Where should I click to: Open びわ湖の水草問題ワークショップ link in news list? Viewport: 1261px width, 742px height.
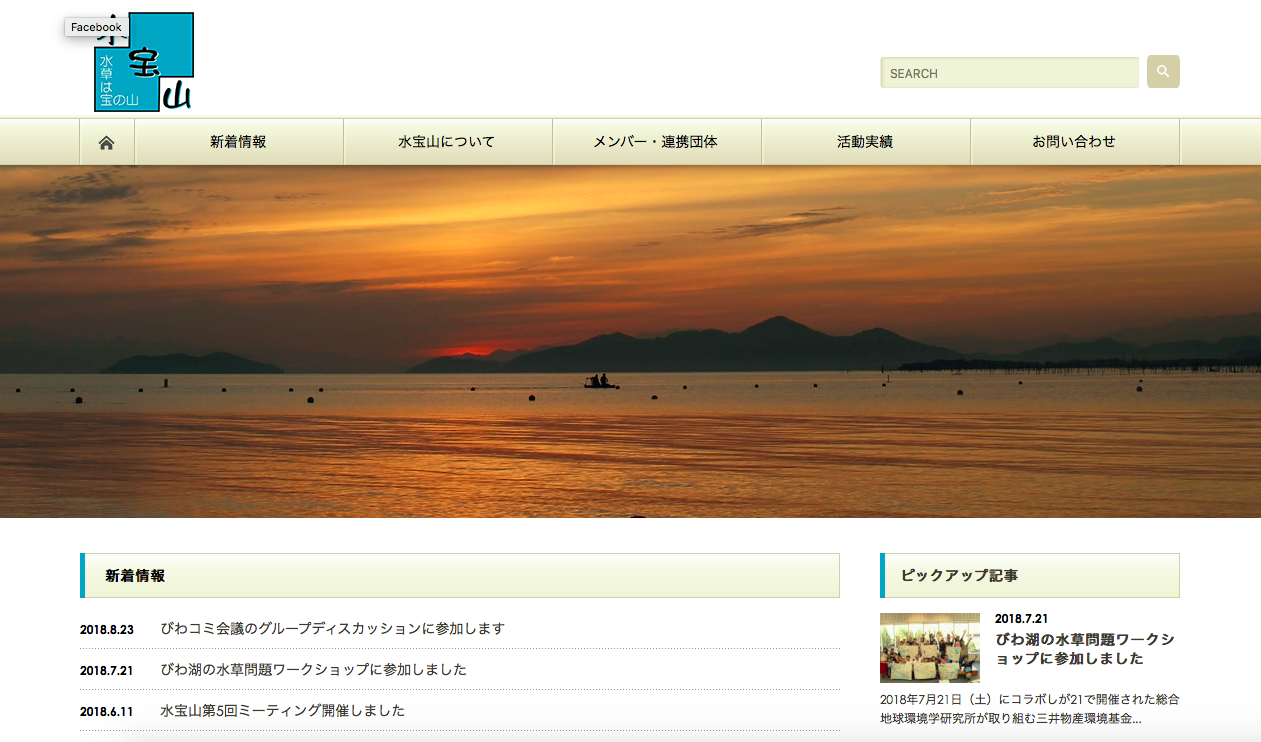tap(313, 670)
